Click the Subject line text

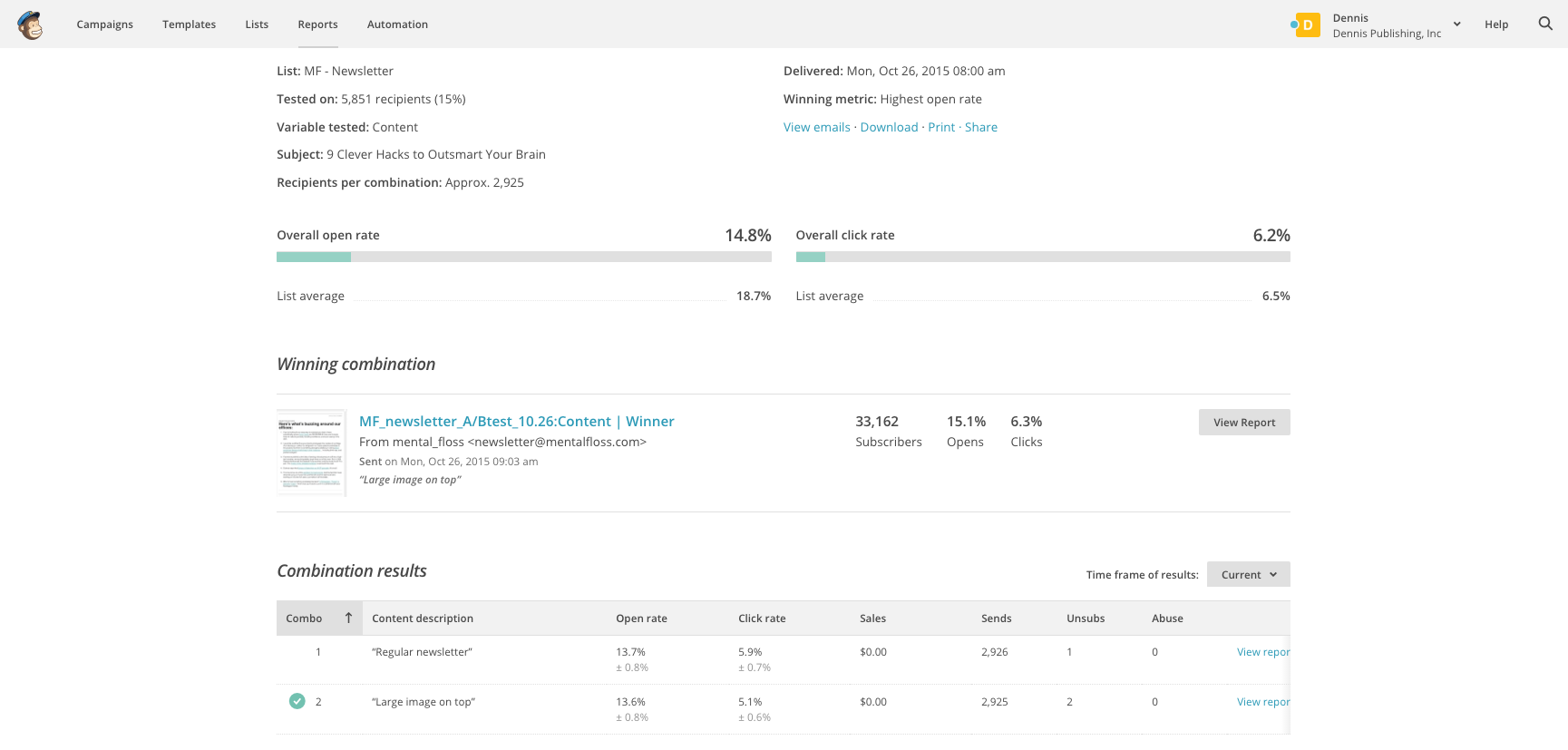411,154
